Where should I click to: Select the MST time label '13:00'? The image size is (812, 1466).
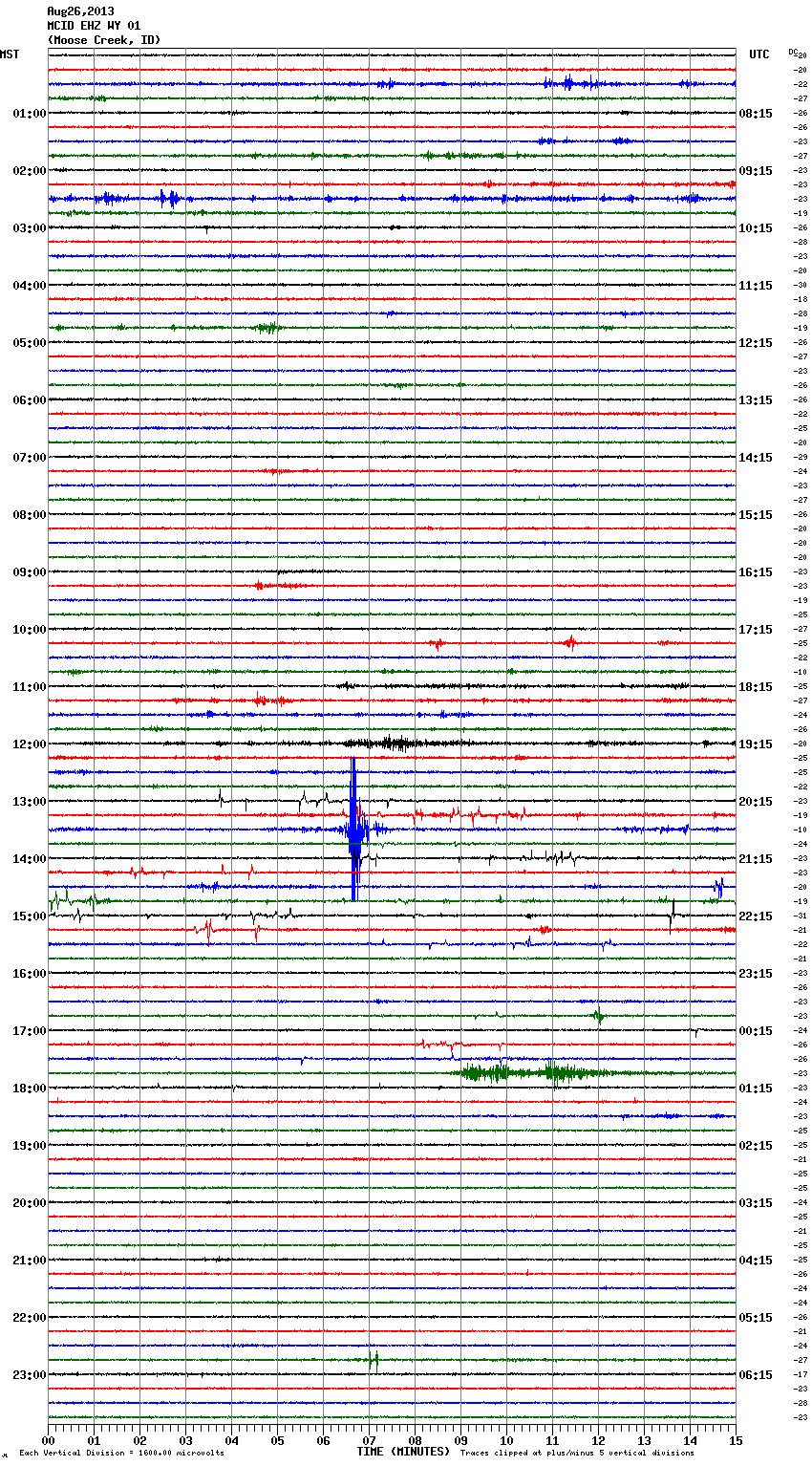[x=29, y=801]
